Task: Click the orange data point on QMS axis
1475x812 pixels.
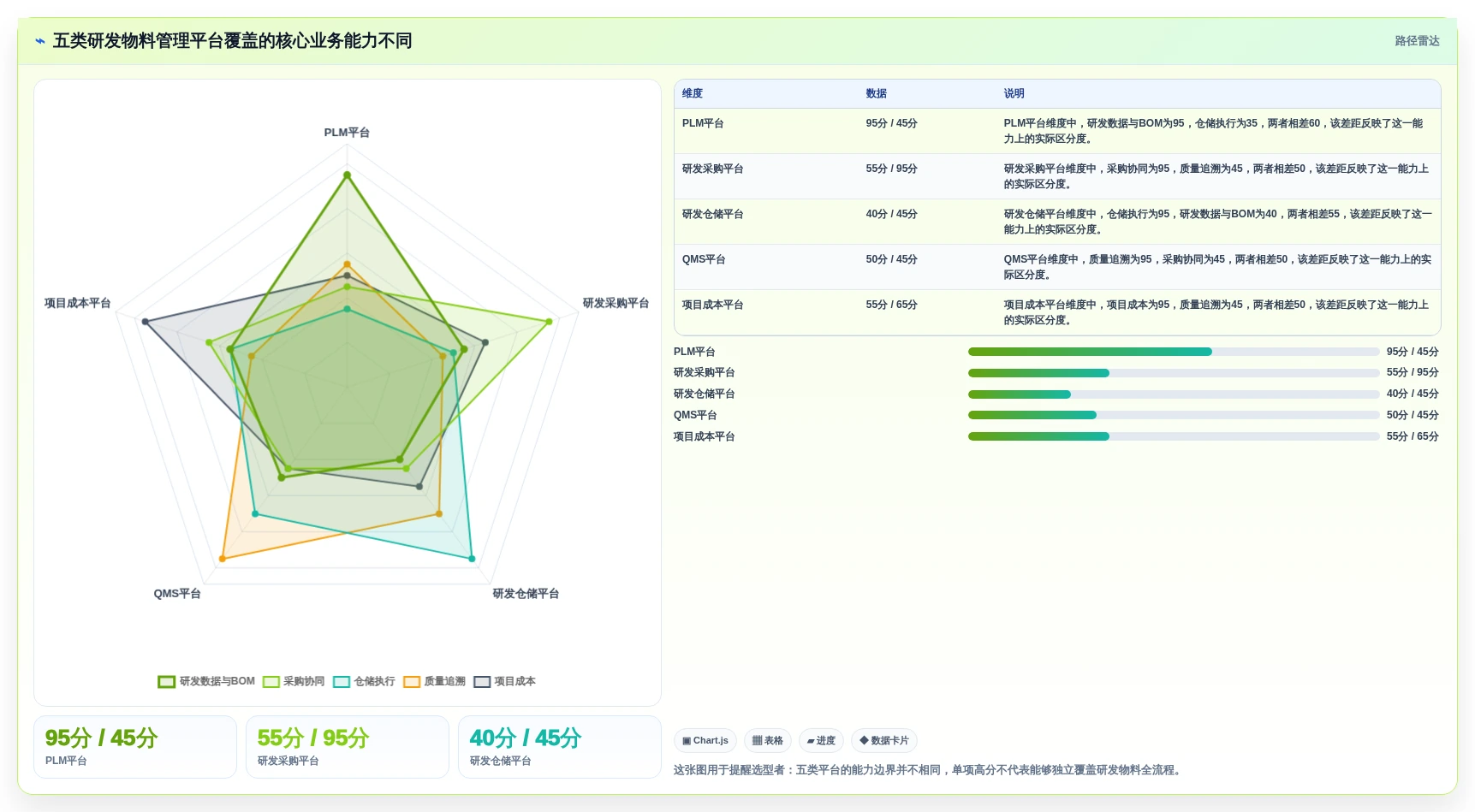Action: tap(223, 559)
